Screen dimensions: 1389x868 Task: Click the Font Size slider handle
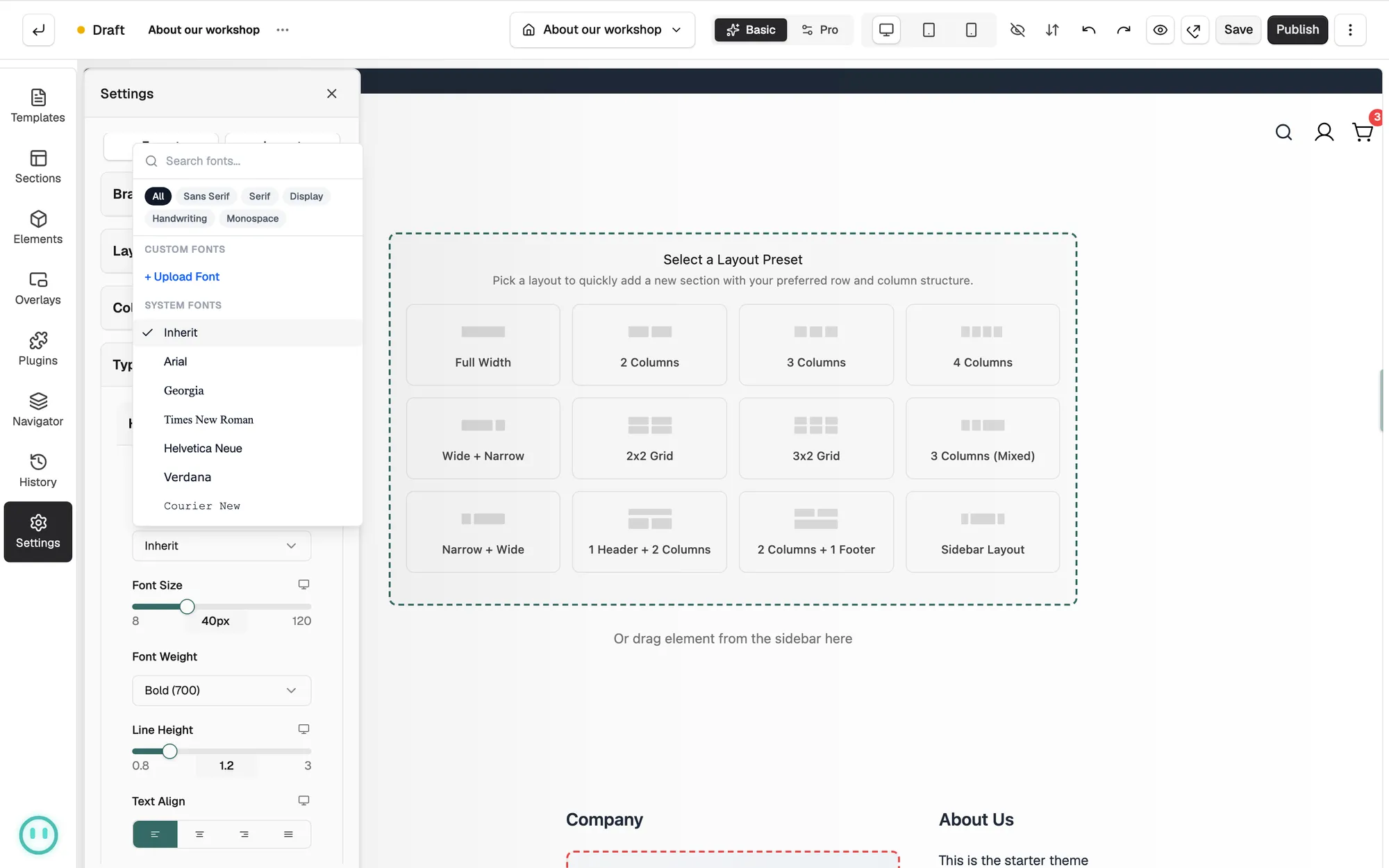187,607
